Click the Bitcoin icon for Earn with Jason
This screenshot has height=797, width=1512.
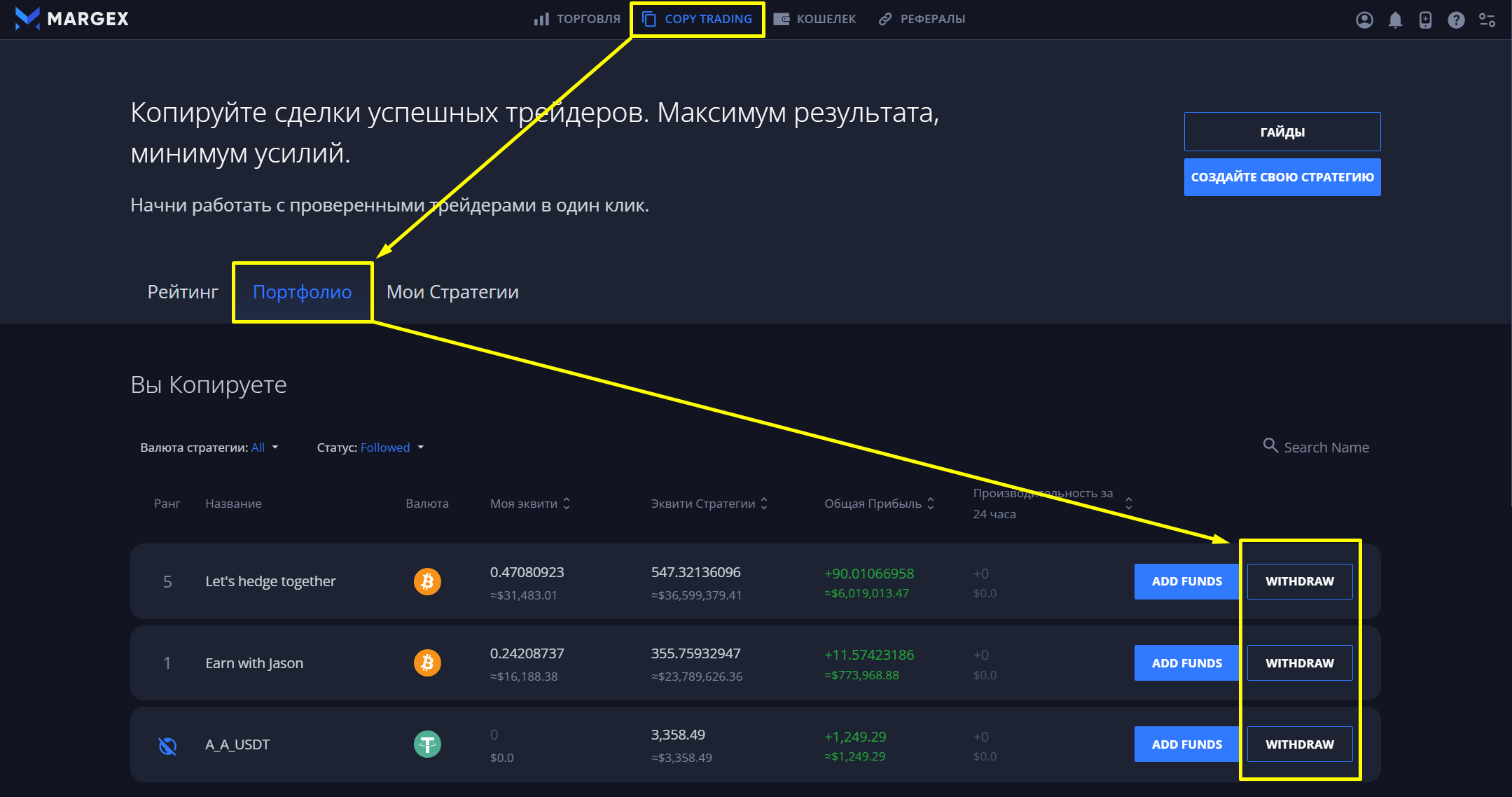coord(427,663)
